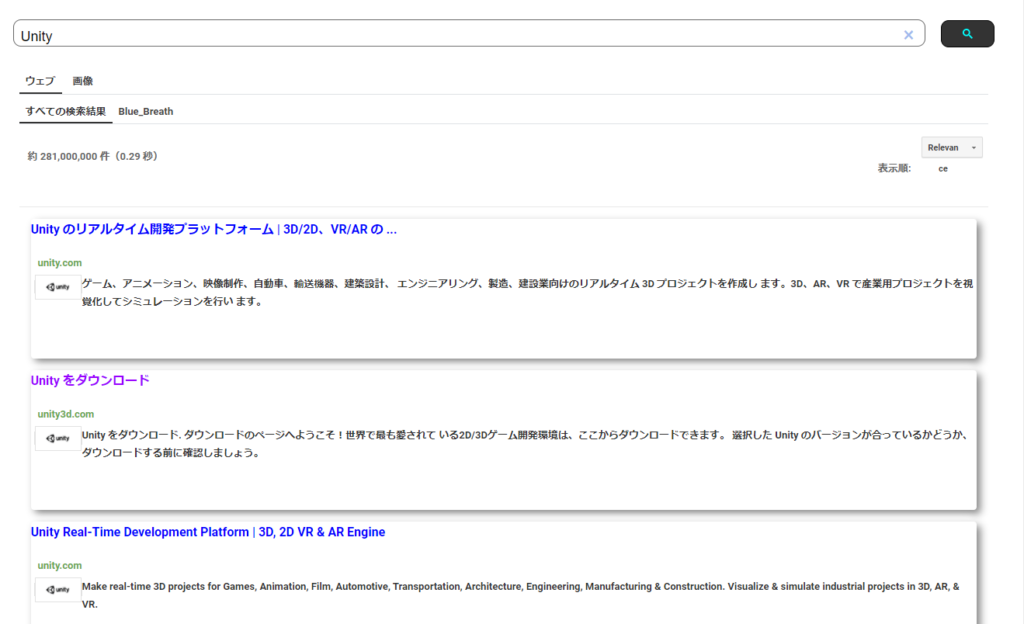Click the magnifier search button
The width and height of the screenshot is (1024, 624).
(x=967, y=34)
